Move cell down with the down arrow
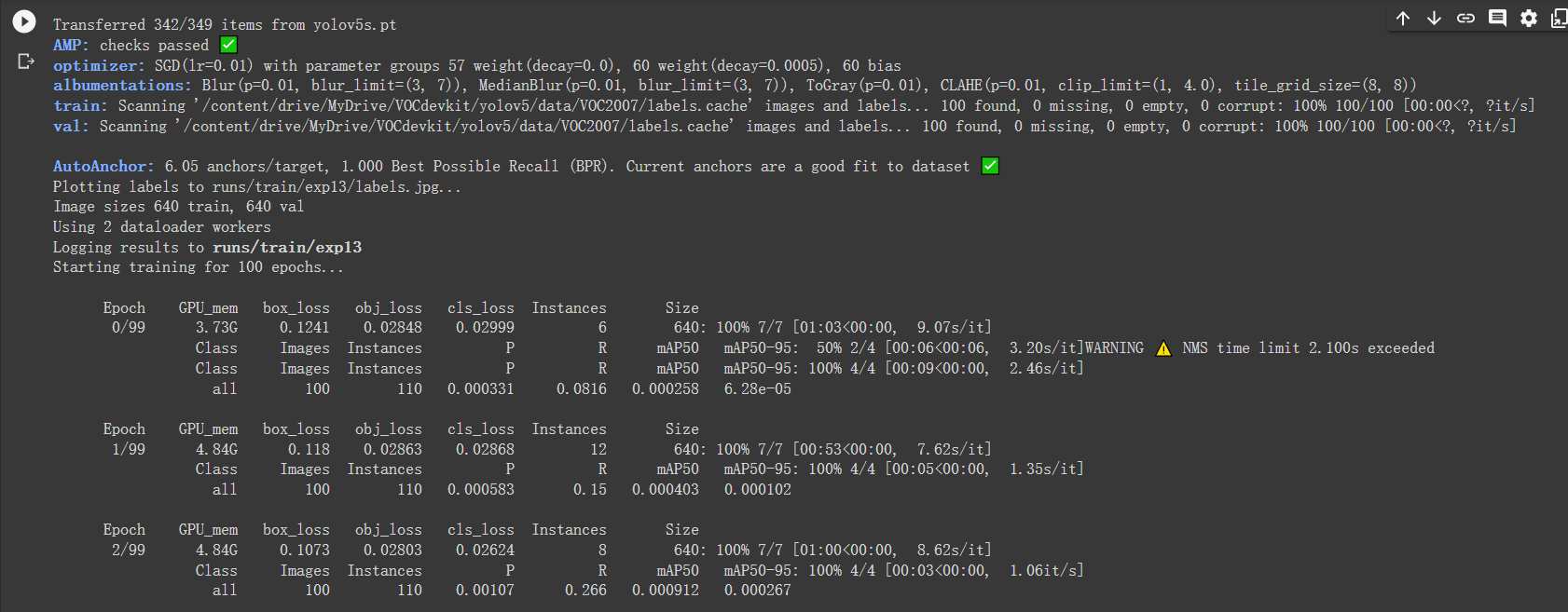This screenshot has height=612, width=1568. [1434, 18]
